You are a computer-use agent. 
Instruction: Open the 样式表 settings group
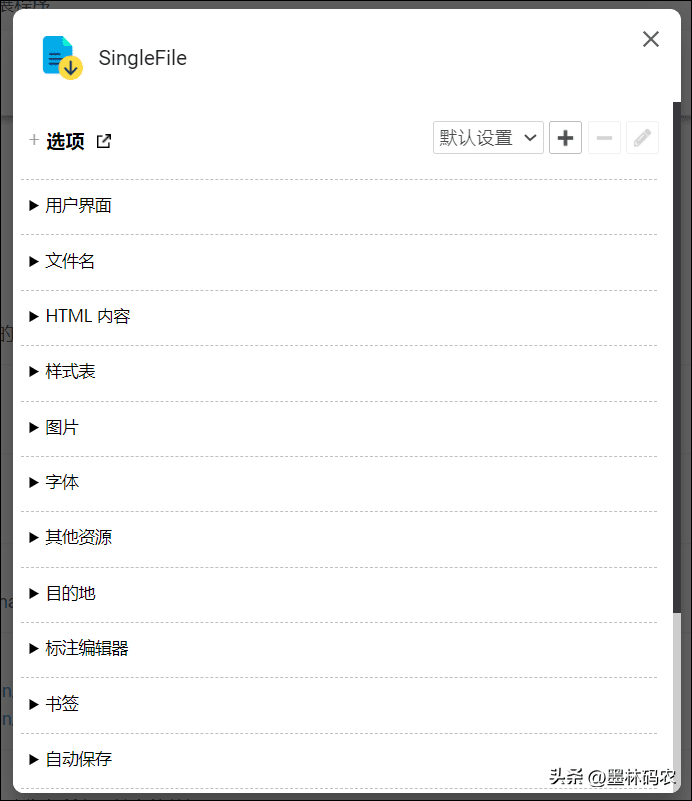pyautogui.click(x=69, y=372)
